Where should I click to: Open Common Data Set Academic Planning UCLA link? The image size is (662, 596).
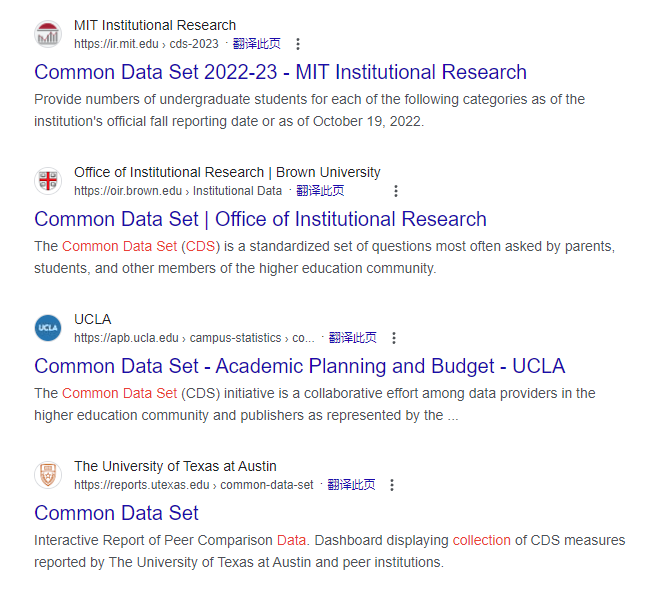[299, 366]
